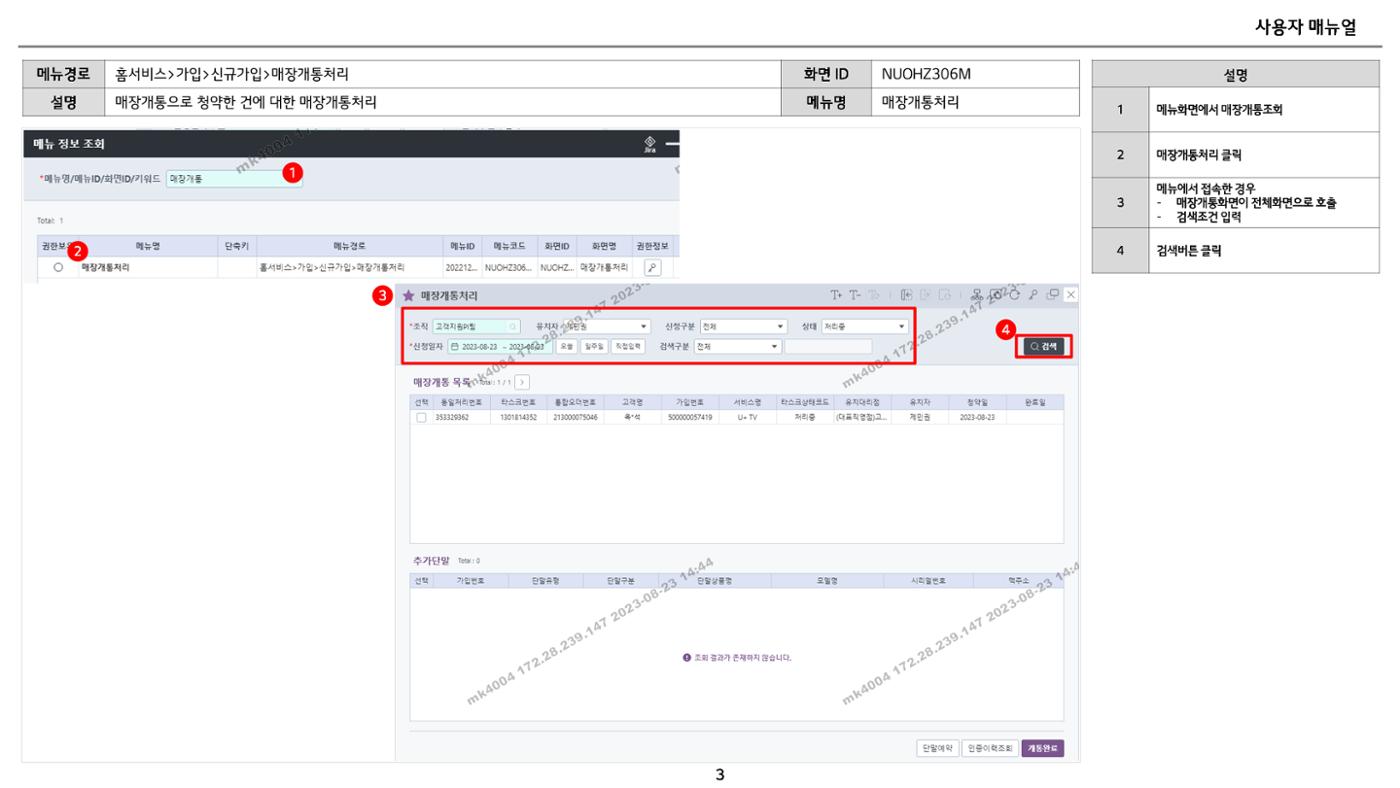Screen dimensions: 1400x788
Task: Click the 단말상품명 column header in 추가단말
Action: [715, 581]
